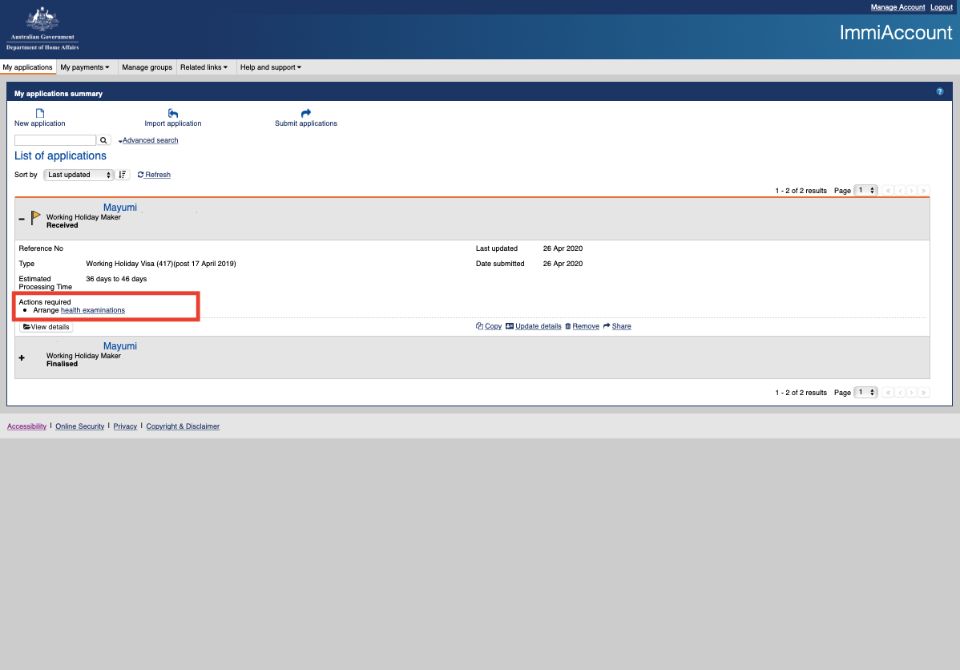Click "Working Holiday Maker" on the Received application
Viewport: 960px width, 670px height.
(x=83, y=217)
